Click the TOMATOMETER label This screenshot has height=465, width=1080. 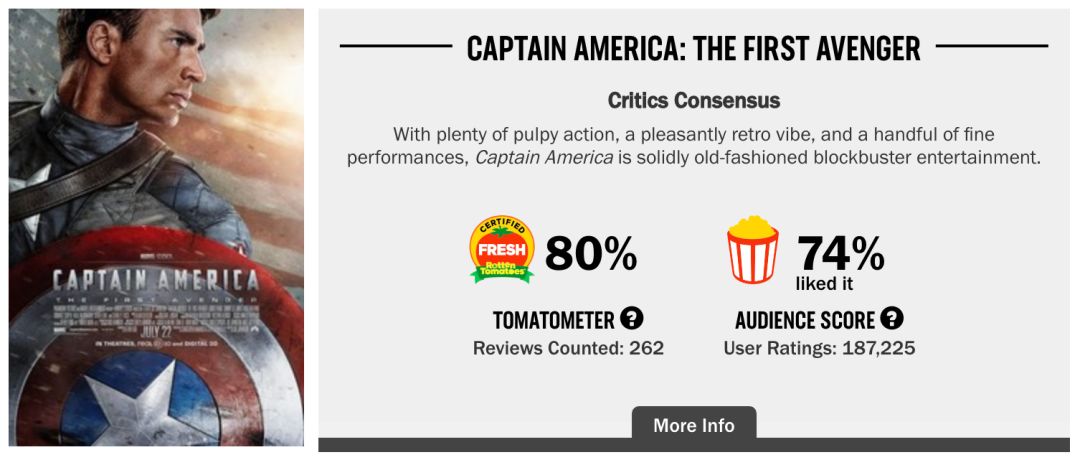coord(553,320)
